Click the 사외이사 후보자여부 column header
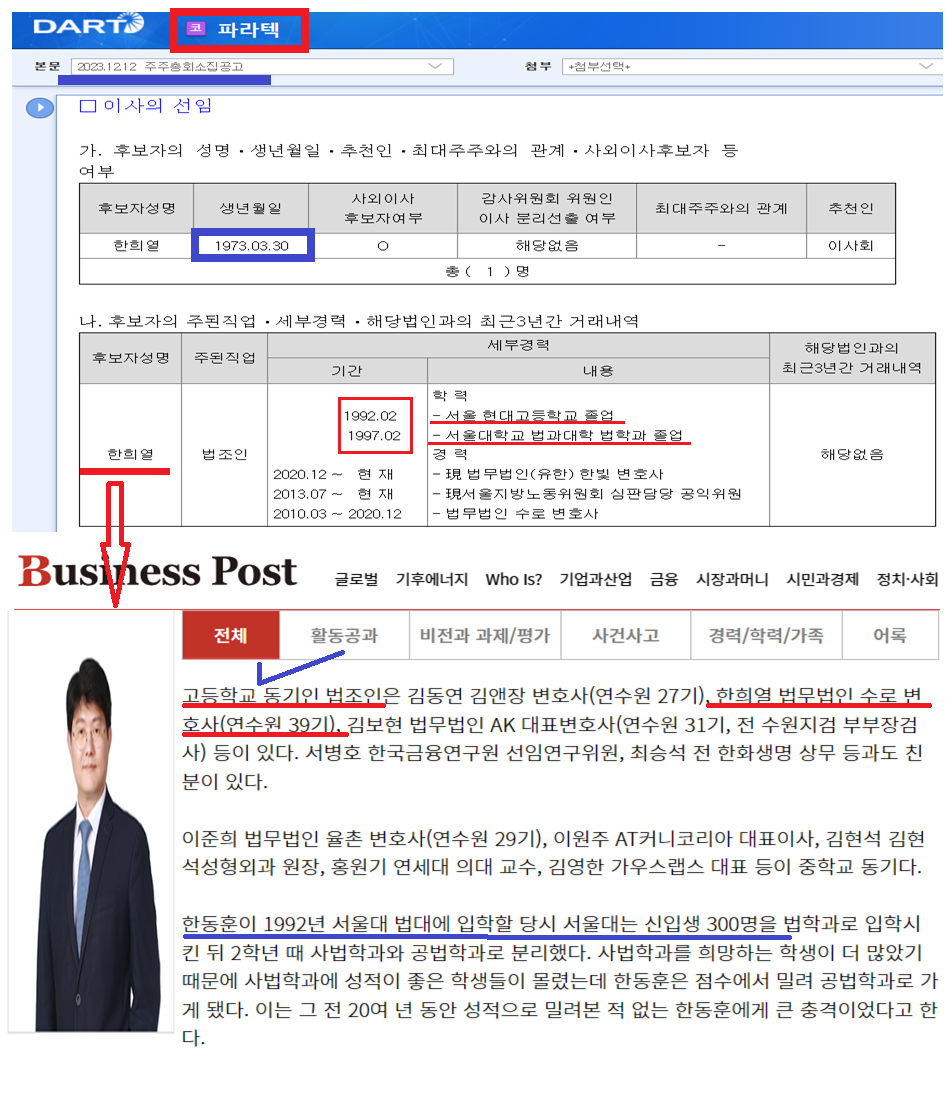The width and height of the screenshot is (946, 1101). coord(383,209)
